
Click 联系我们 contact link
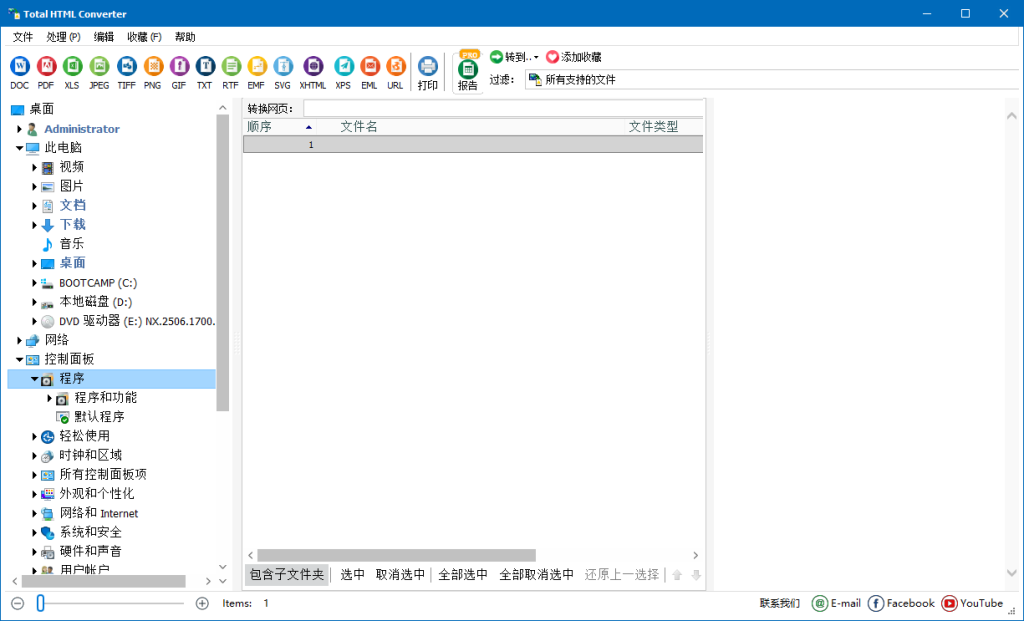pyautogui.click(x=780, y=603)
